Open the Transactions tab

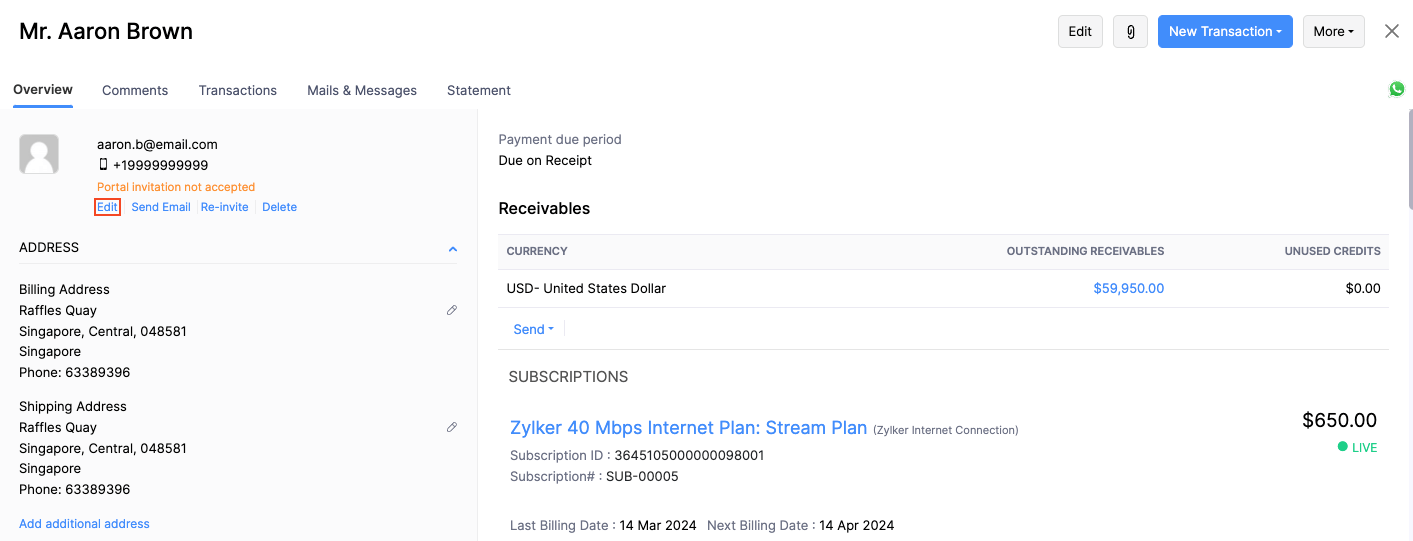tap(237, 90)
